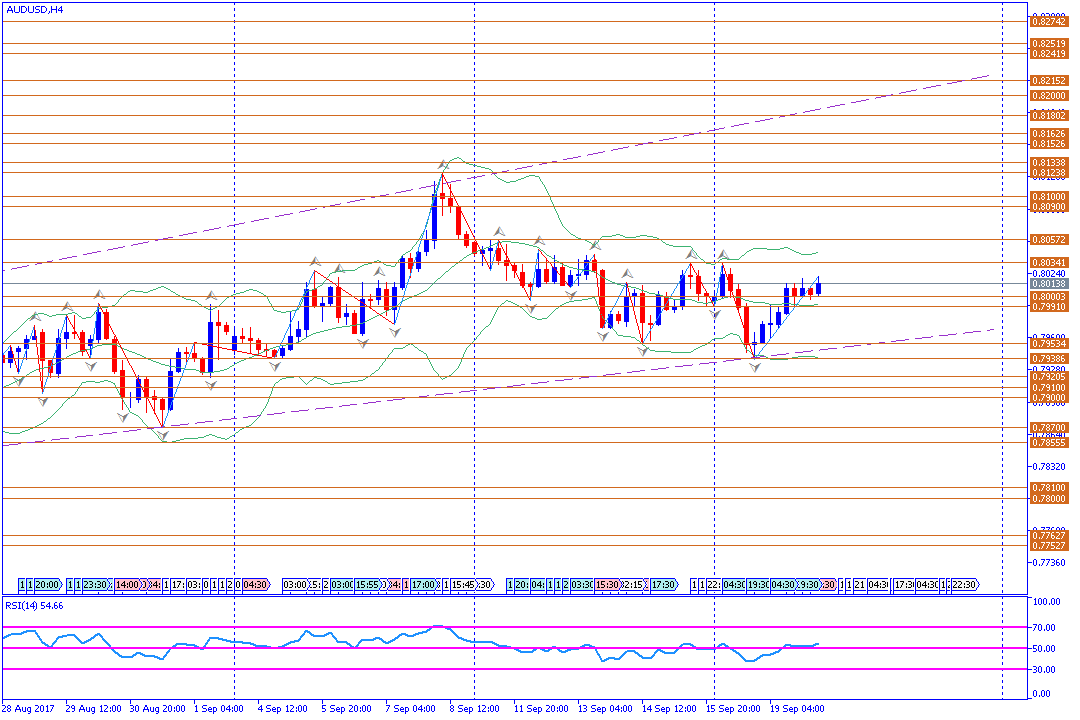The image size is (1080, 720).
Task: Select the 0.78000 price level label
Action: pyautogui.click(x=1049, y=499)
